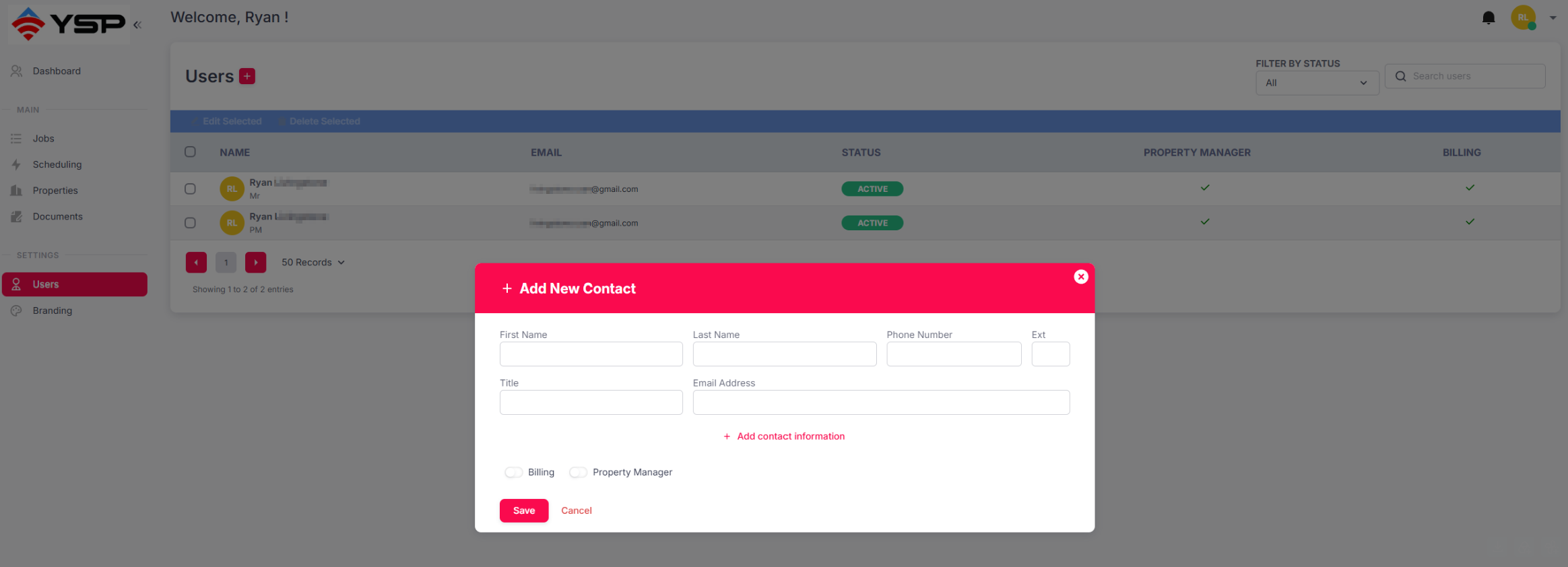Click the NAME column header

point(235,153)
